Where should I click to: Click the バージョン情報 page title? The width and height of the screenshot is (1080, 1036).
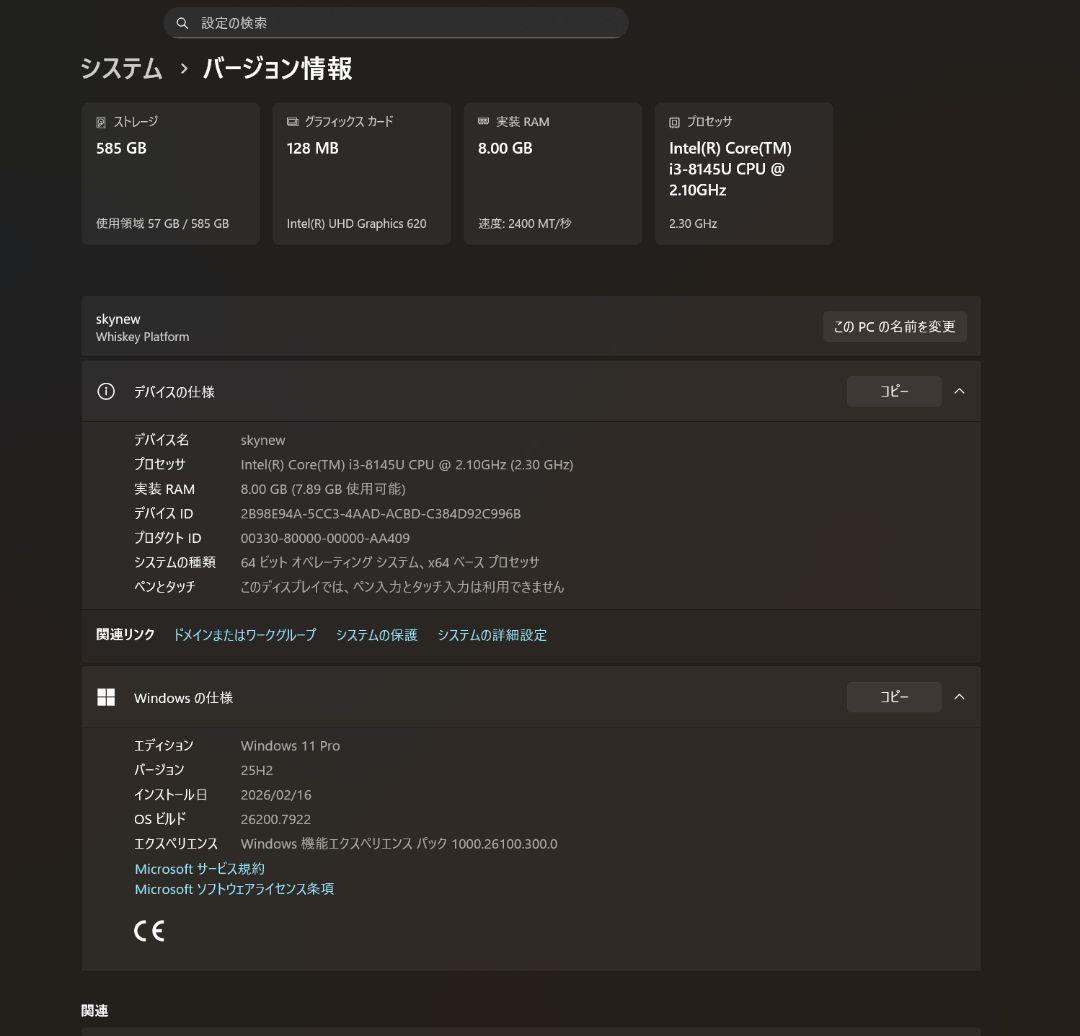(x=278, y=68)
